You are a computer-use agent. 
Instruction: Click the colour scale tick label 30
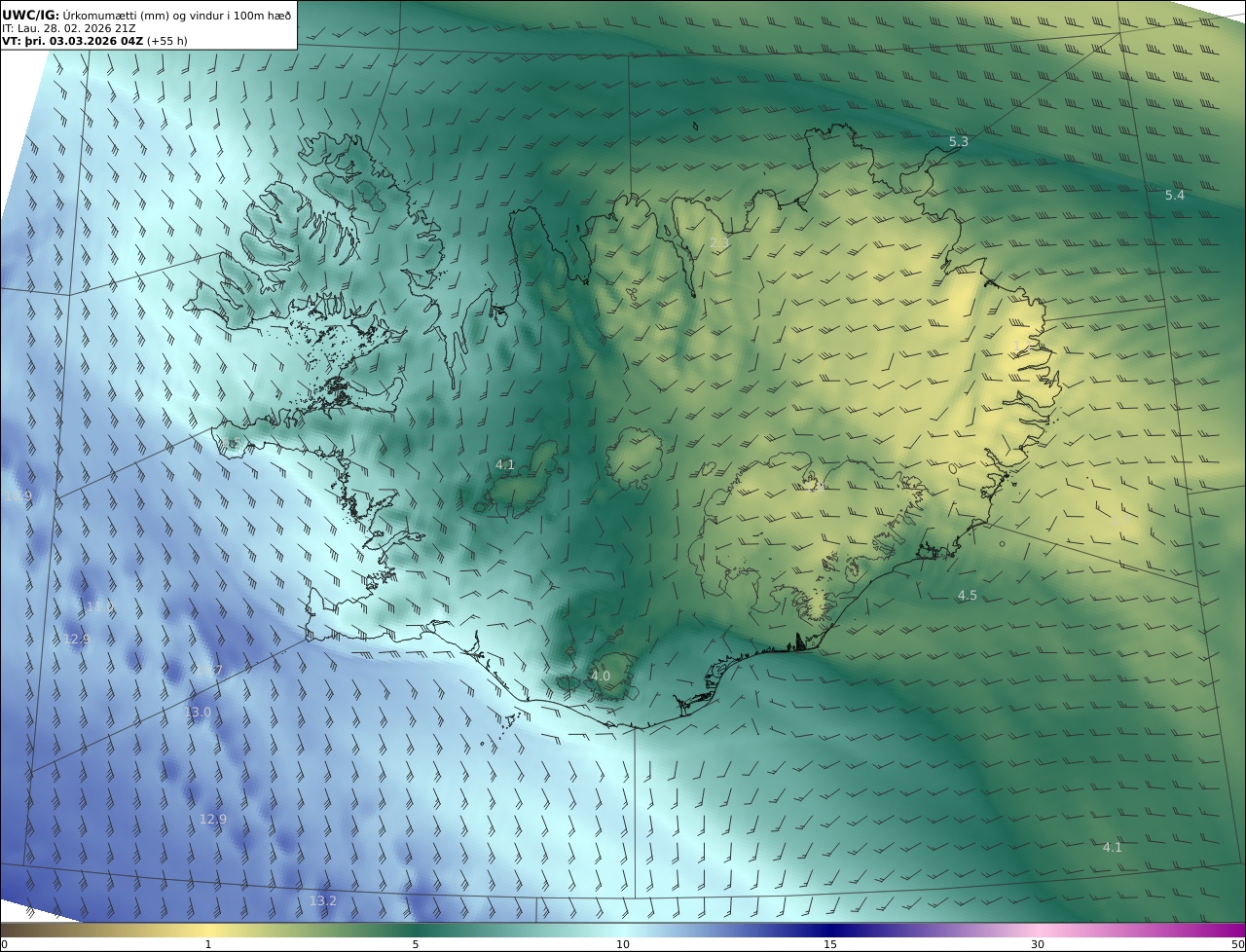pyautogui.click(x=1038, y=945)
